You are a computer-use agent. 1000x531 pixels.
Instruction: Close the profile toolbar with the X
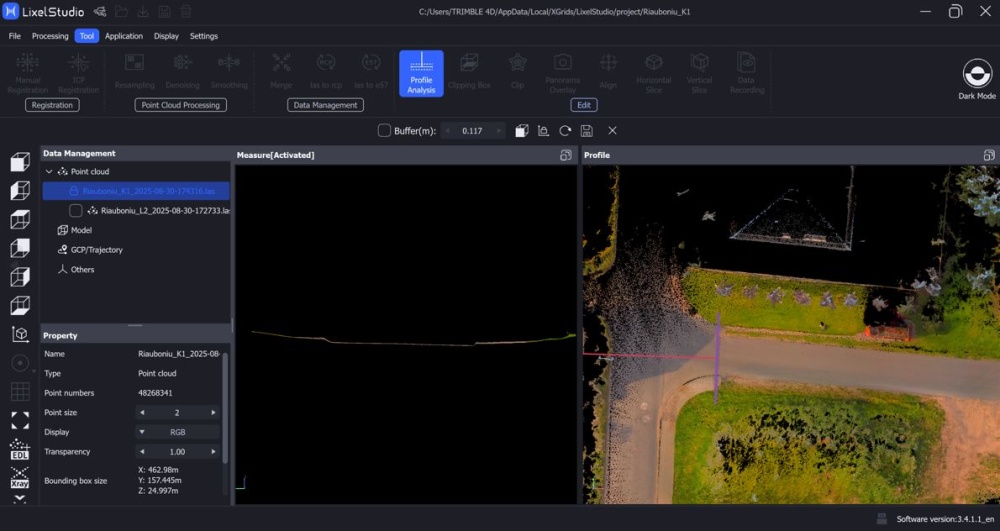[612, 131]
